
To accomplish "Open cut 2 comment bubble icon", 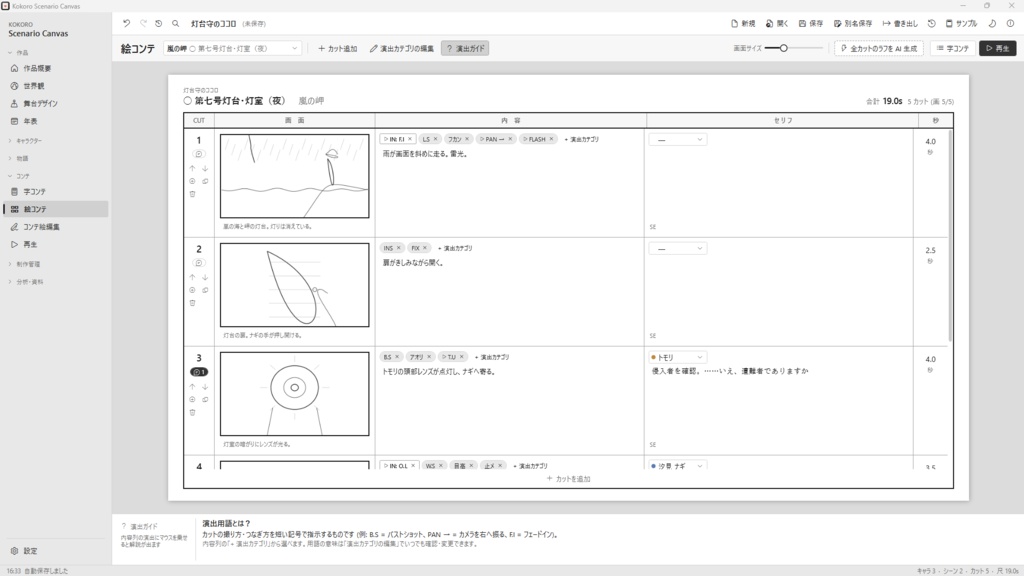I will 199,263.
